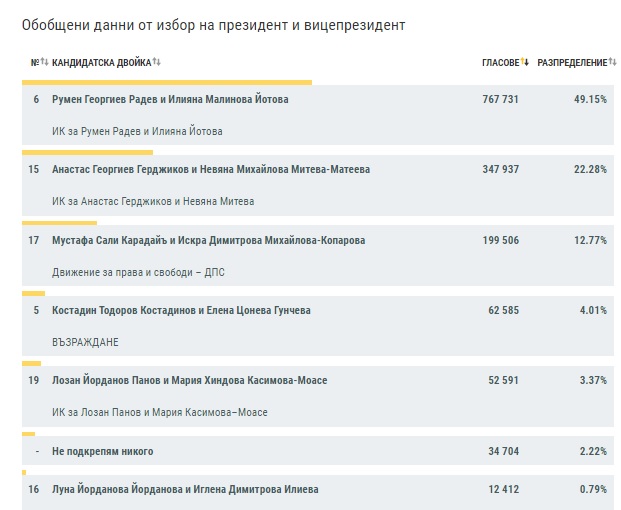The height and width of the screenshot is (510, 621).
Task: Sort by № column sort arrows
Action: (x=44, y=62)
